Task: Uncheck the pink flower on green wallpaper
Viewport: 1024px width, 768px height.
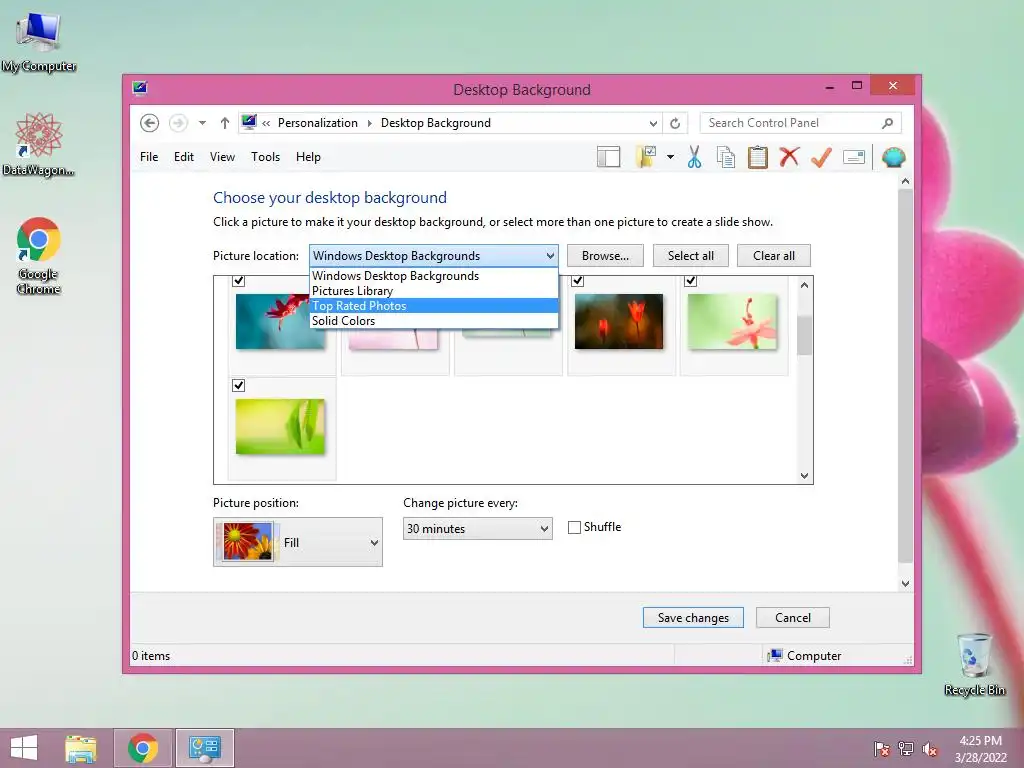Action: pos(690,281)
